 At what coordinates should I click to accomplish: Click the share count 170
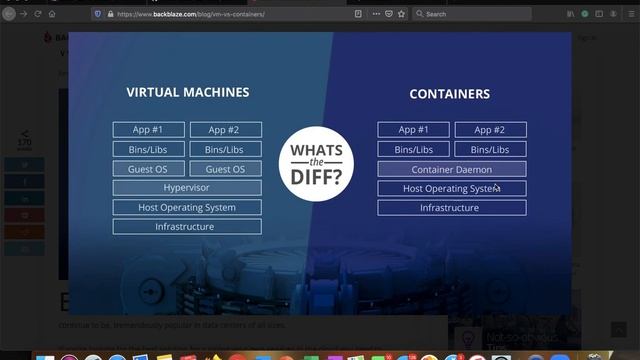[24, 142]
